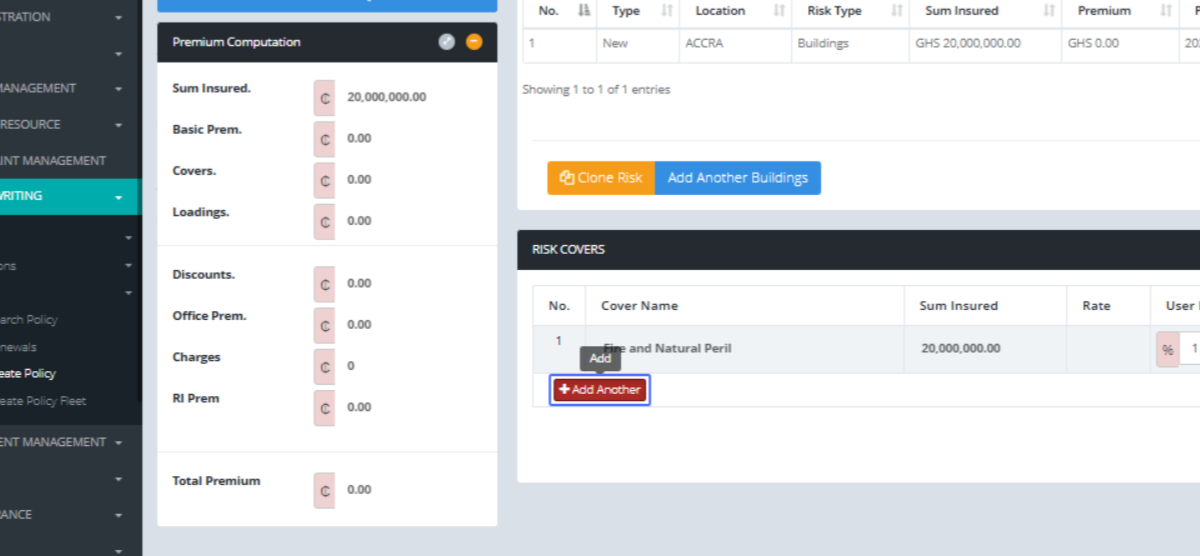The height and width of the screenshot is (556, 1200).
Task: Sort the table by the No. column icon
Action: click(583, 11)
